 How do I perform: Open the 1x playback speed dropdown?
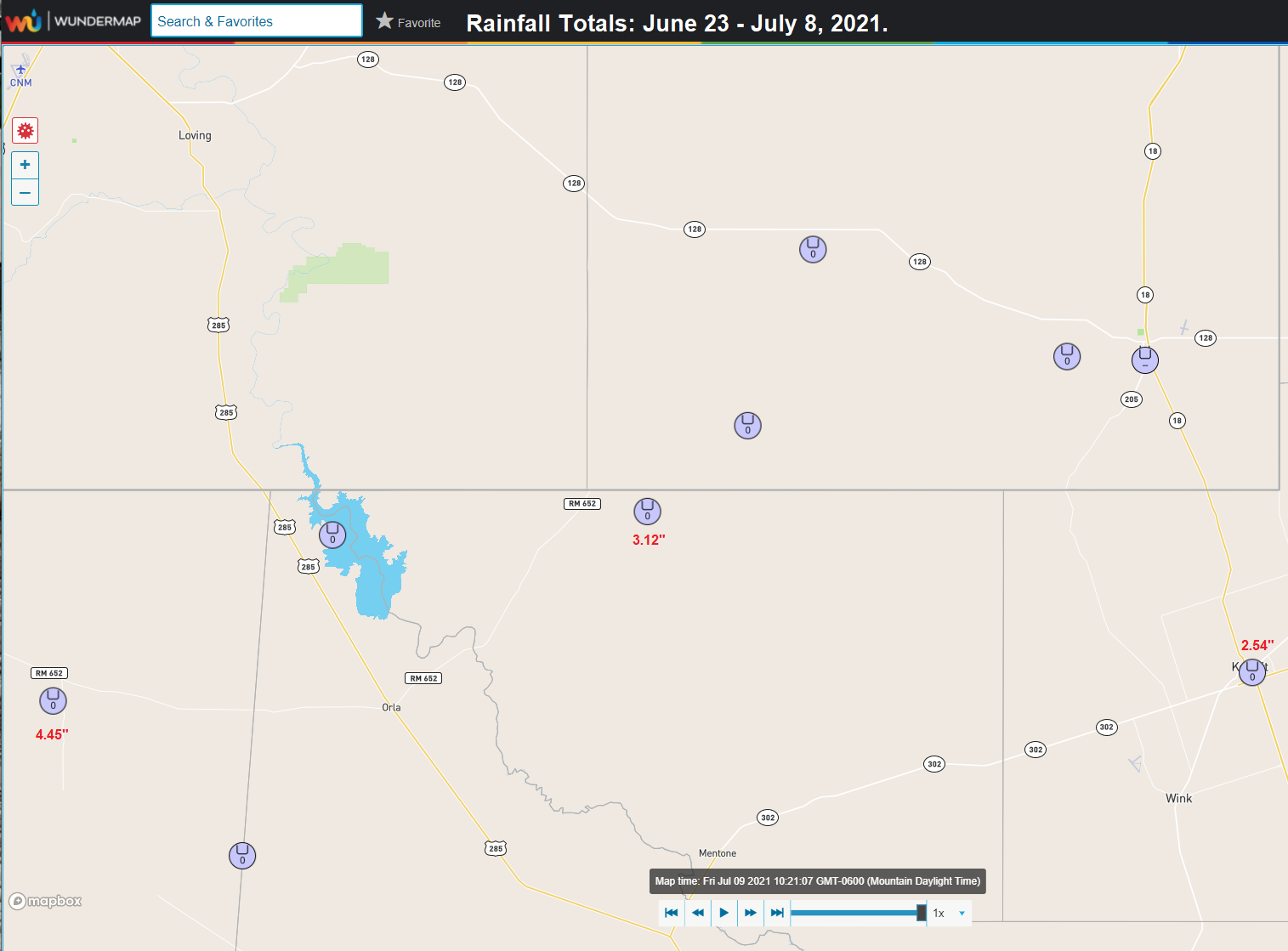pos(949,913)
